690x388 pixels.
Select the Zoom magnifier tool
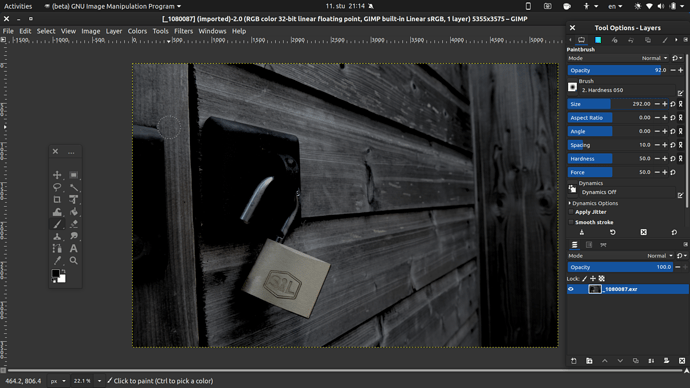pos(73,260)
